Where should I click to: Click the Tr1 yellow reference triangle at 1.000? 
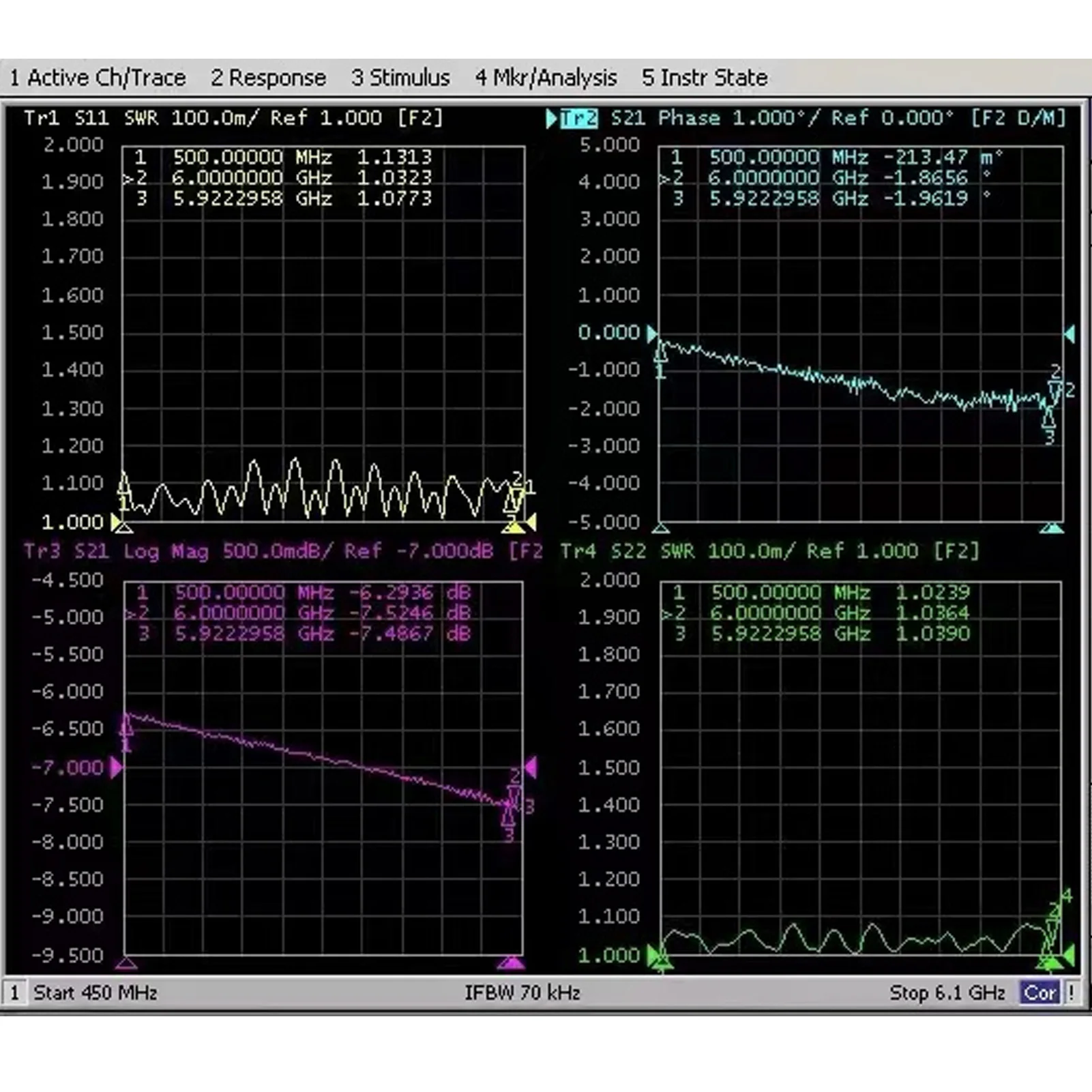tap(116, 522)
